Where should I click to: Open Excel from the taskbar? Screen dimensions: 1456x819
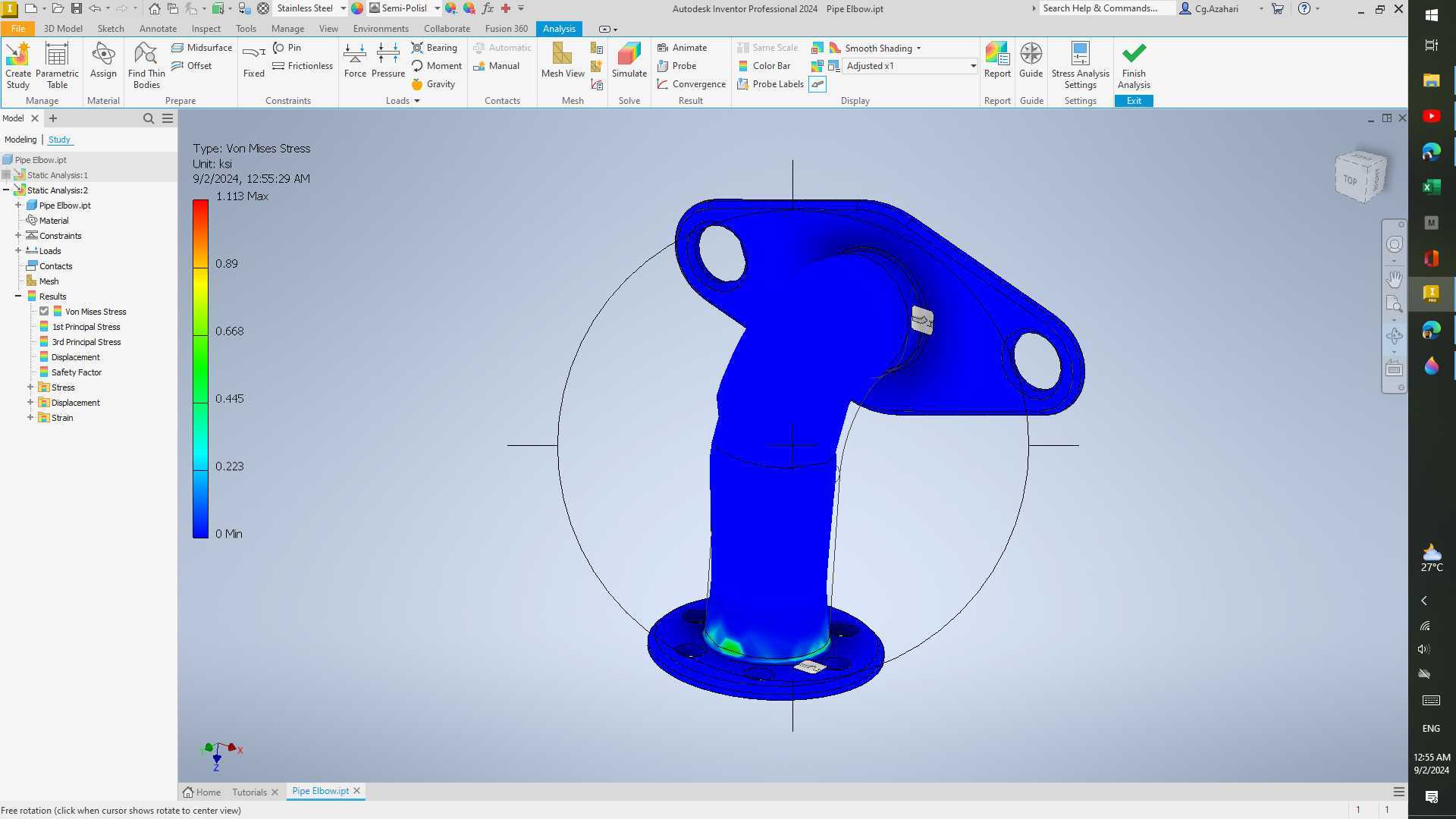[1431, 187]
